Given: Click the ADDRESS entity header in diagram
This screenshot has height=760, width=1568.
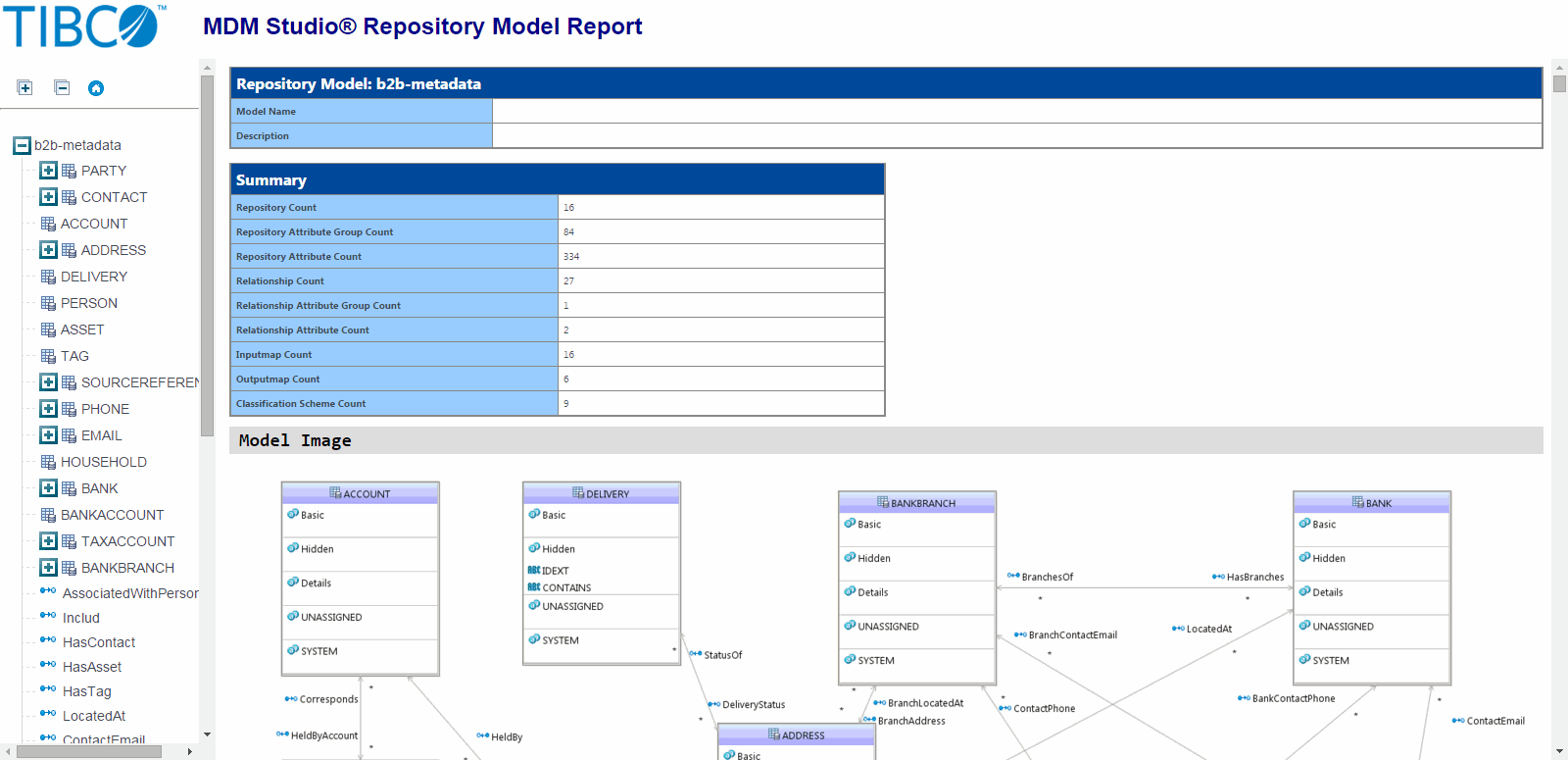Looking at the screenshot, I should (x=797, y=735).
